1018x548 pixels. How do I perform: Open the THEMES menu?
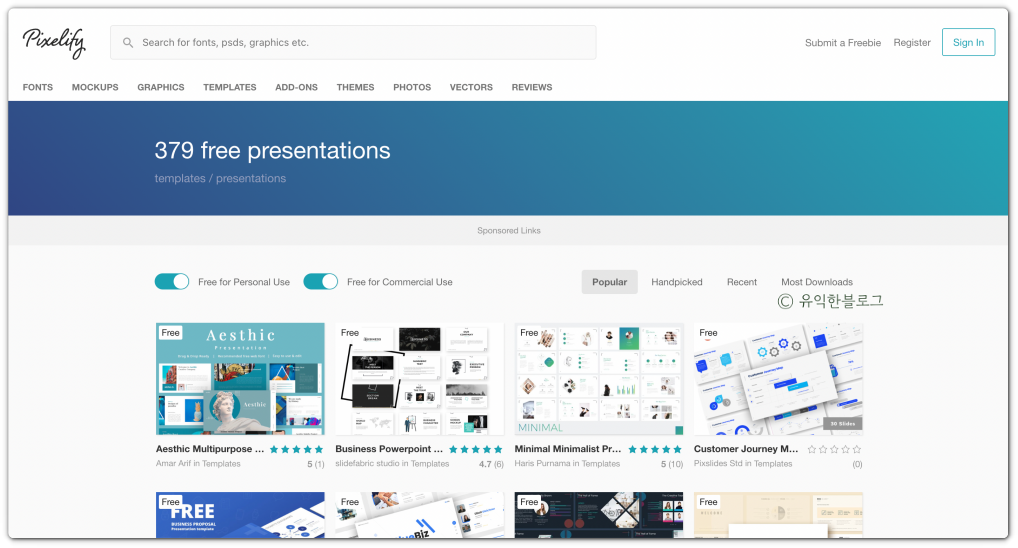click(355, 87)
